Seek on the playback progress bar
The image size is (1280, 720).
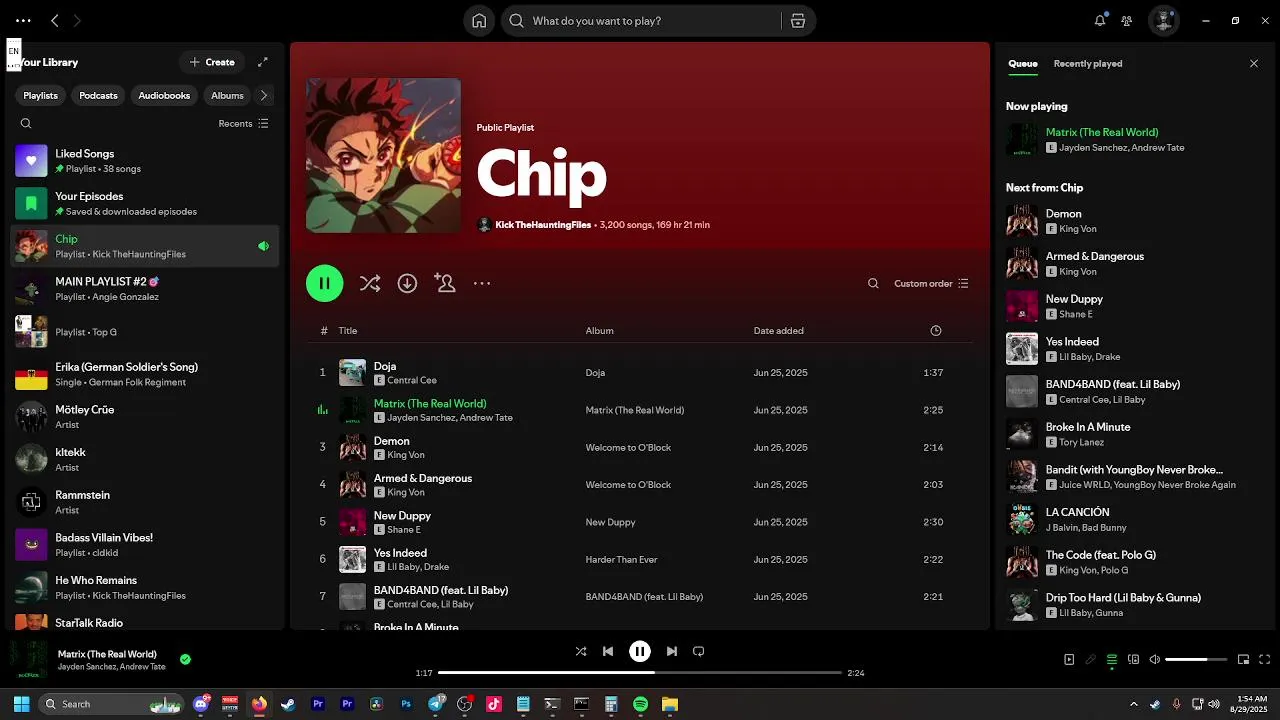[640, 673]
